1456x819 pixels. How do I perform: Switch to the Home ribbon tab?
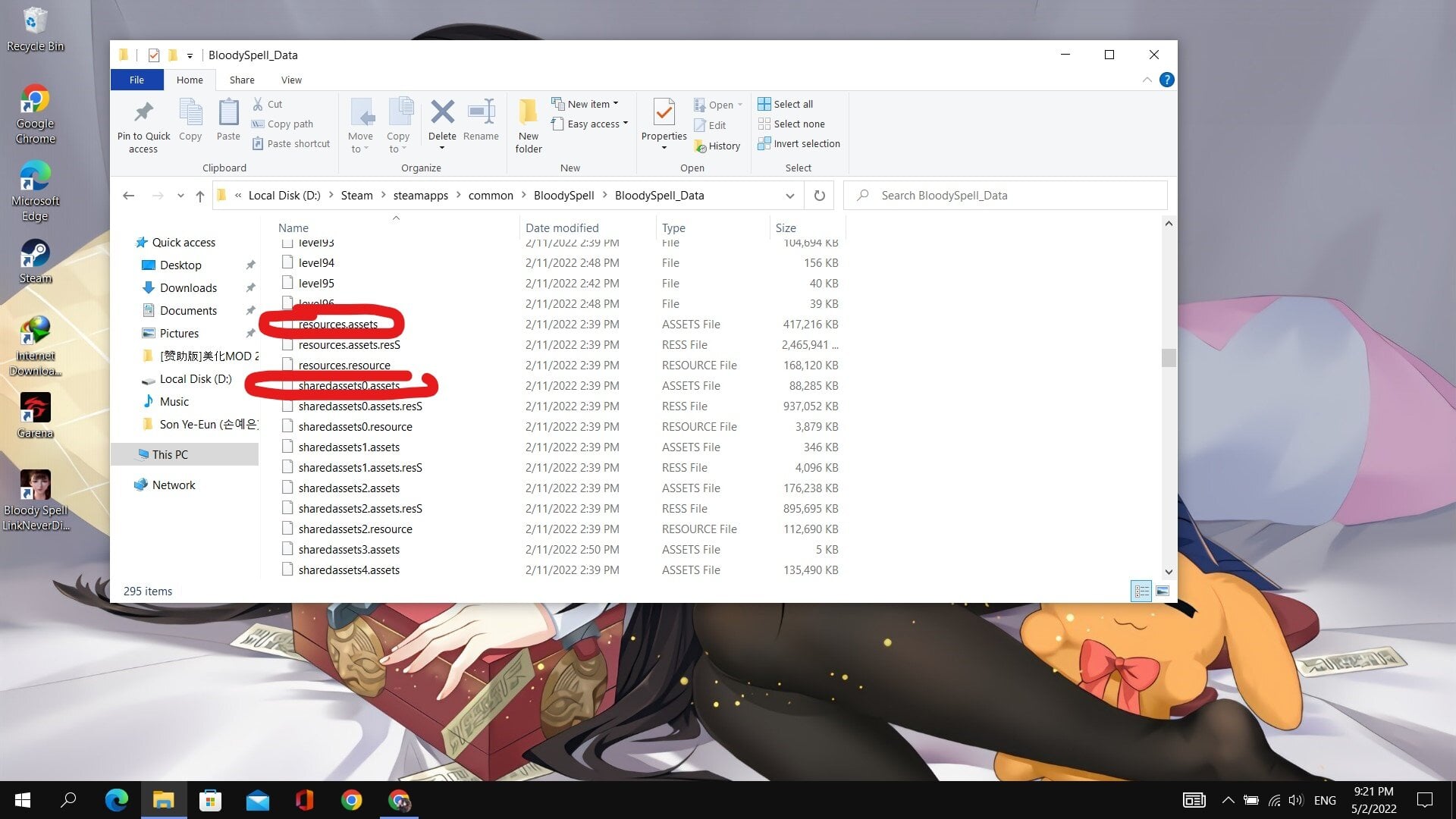pyautogui.click(x=190, y=80)
